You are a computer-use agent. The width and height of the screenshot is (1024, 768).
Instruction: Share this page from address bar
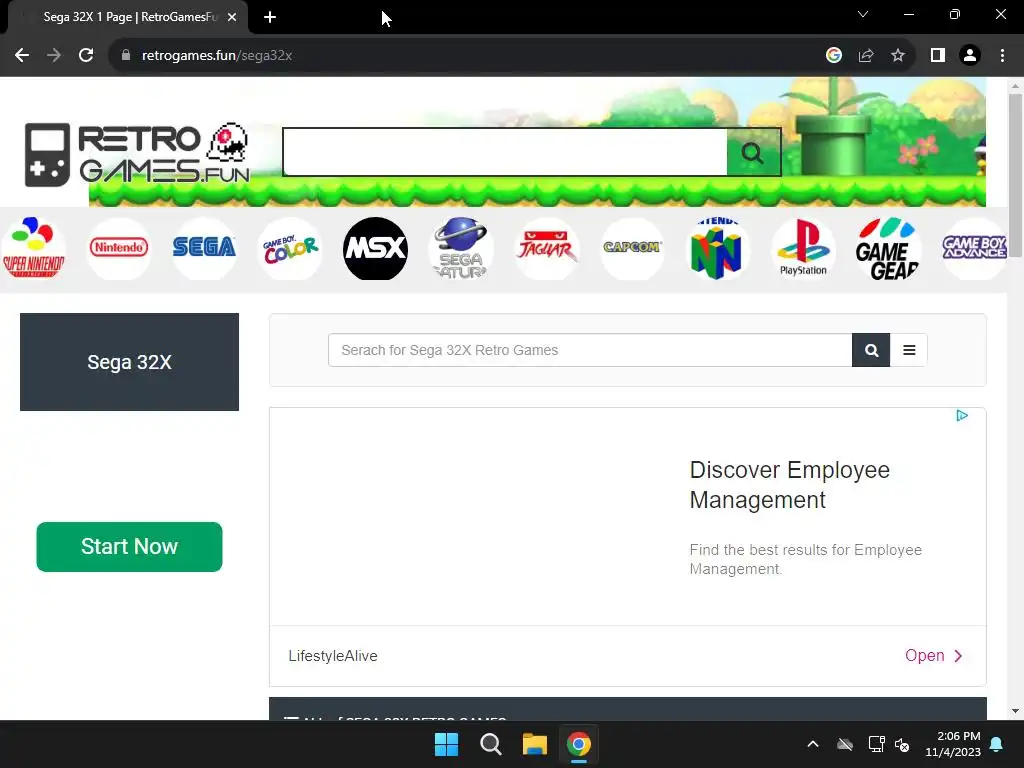pos(866,56)
